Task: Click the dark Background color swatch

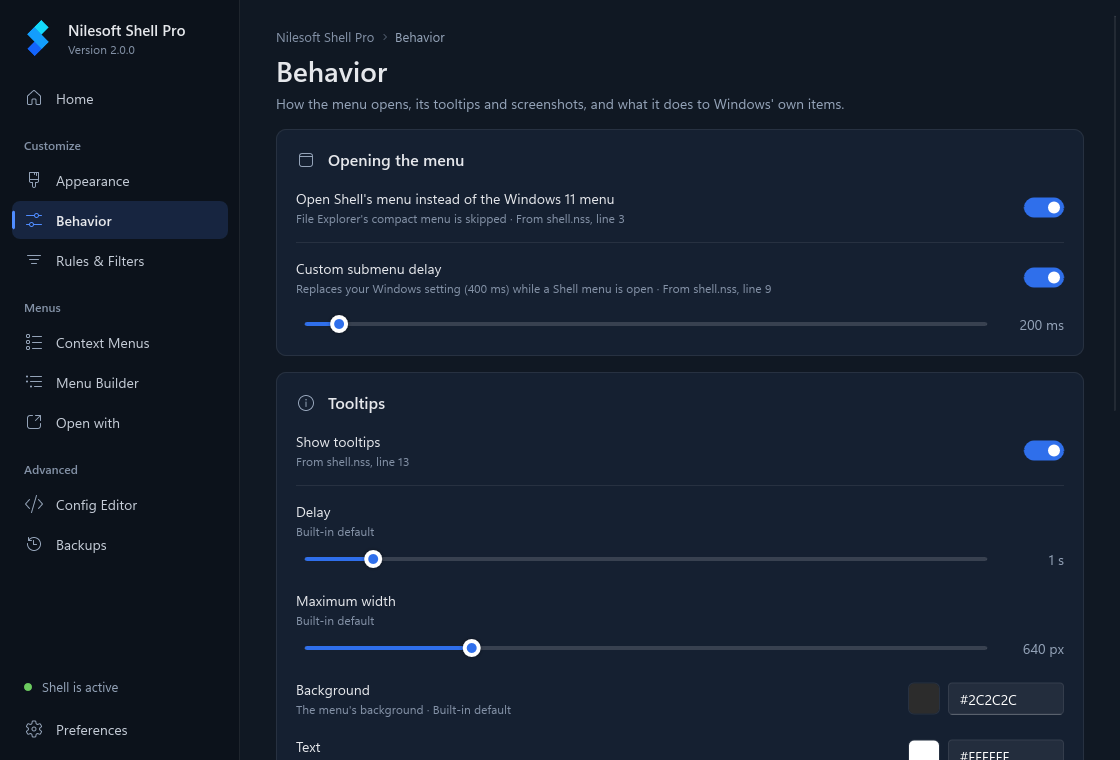Action: [924, 699]
